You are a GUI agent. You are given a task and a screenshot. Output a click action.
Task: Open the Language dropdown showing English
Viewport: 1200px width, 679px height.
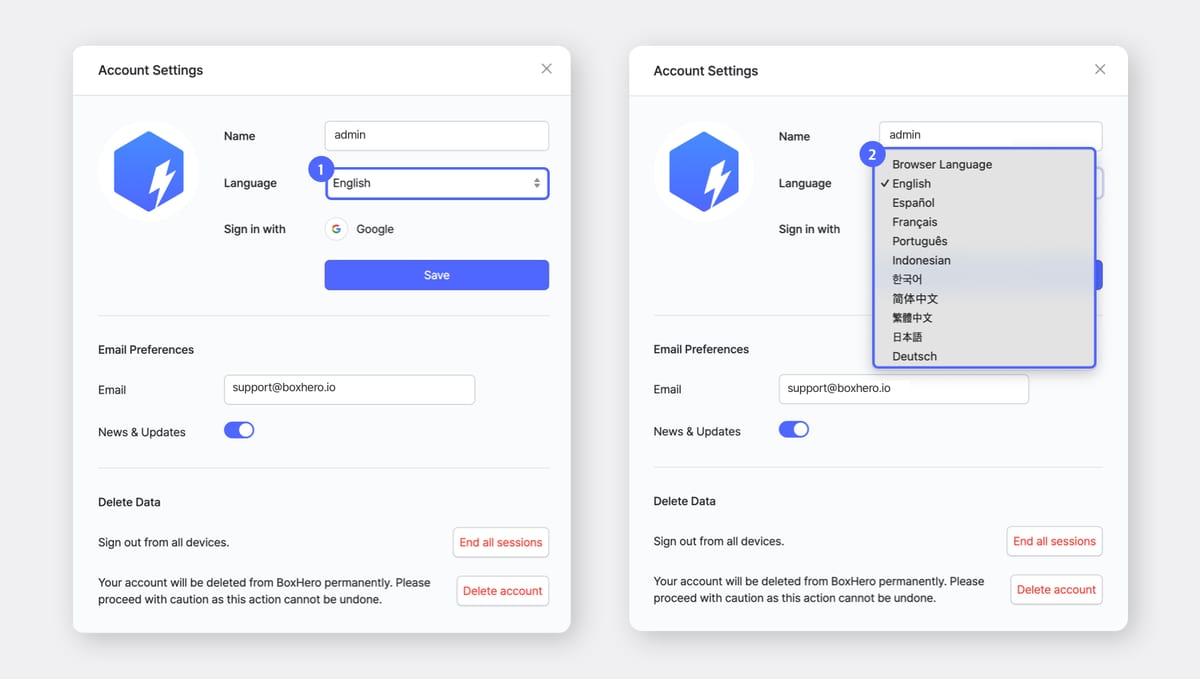coord(437,183)
